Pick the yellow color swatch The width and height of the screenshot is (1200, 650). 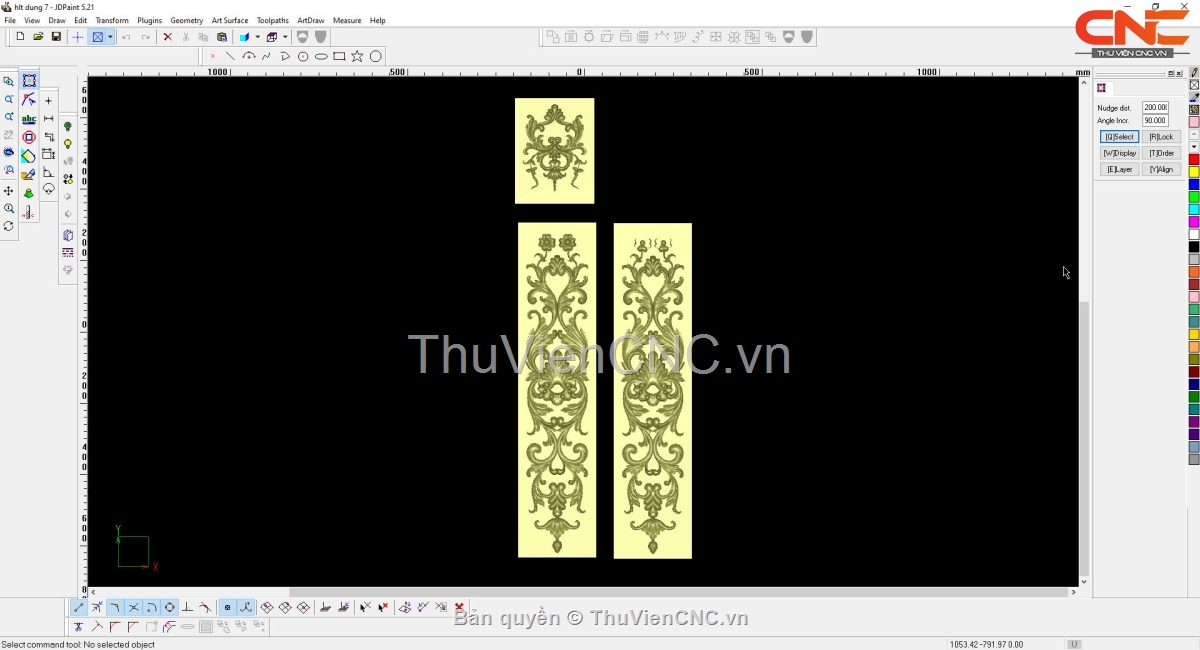1194,172
